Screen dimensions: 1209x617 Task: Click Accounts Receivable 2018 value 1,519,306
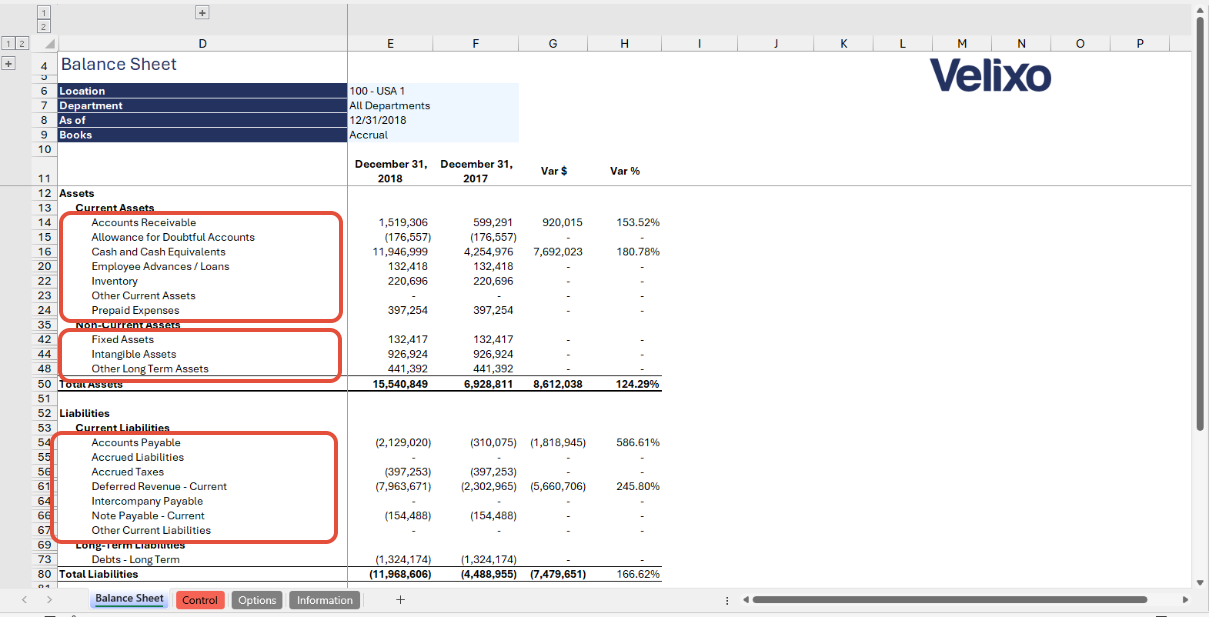coord(403,222)
